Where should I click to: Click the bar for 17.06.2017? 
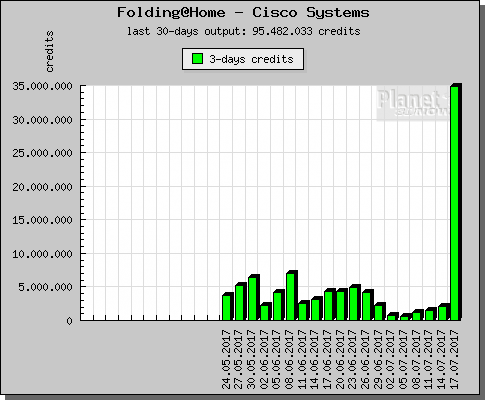tap(329, 305)
